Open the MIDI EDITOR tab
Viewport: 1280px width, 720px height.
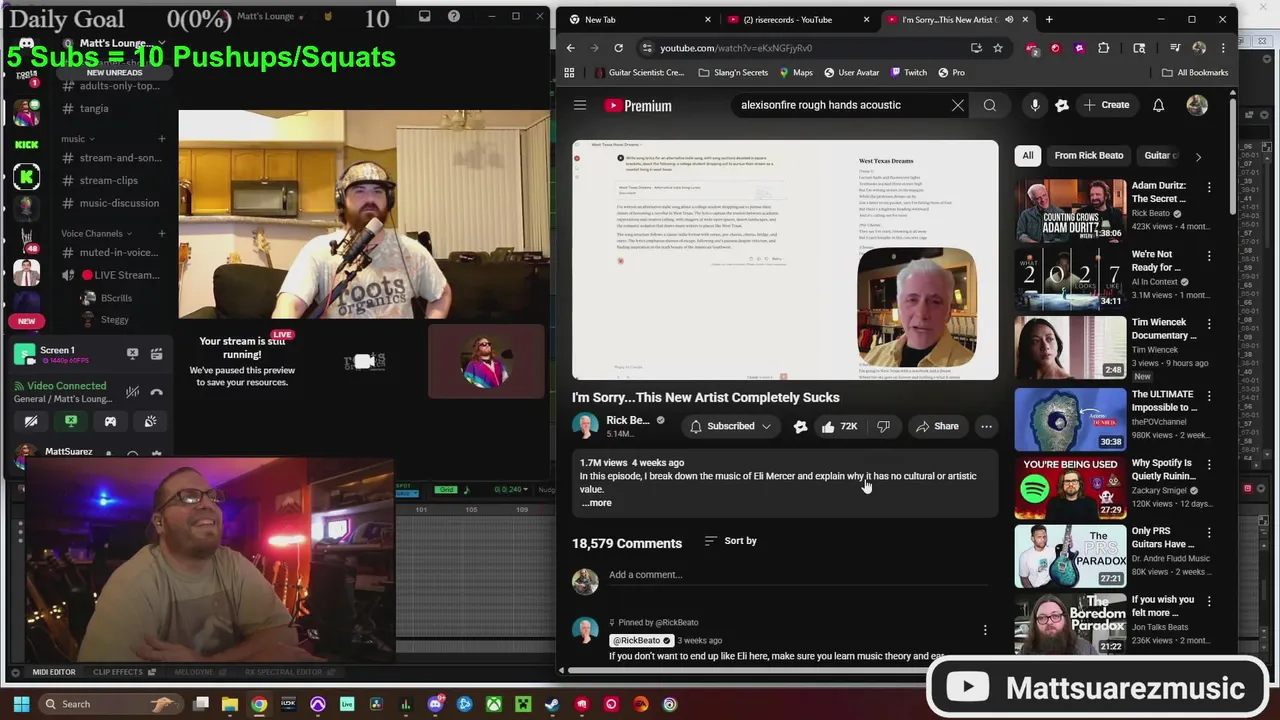[x=53, y=672]
